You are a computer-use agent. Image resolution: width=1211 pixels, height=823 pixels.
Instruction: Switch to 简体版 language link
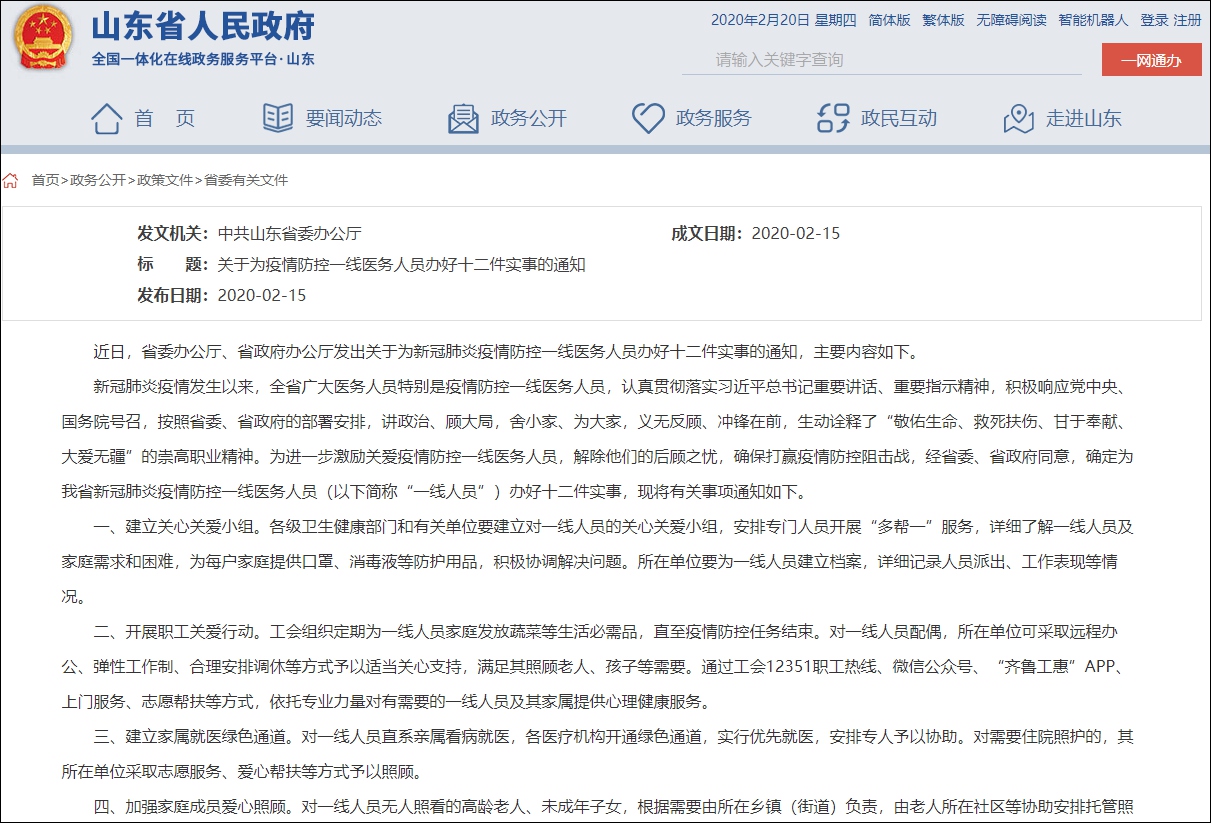(x=890, y=20)
